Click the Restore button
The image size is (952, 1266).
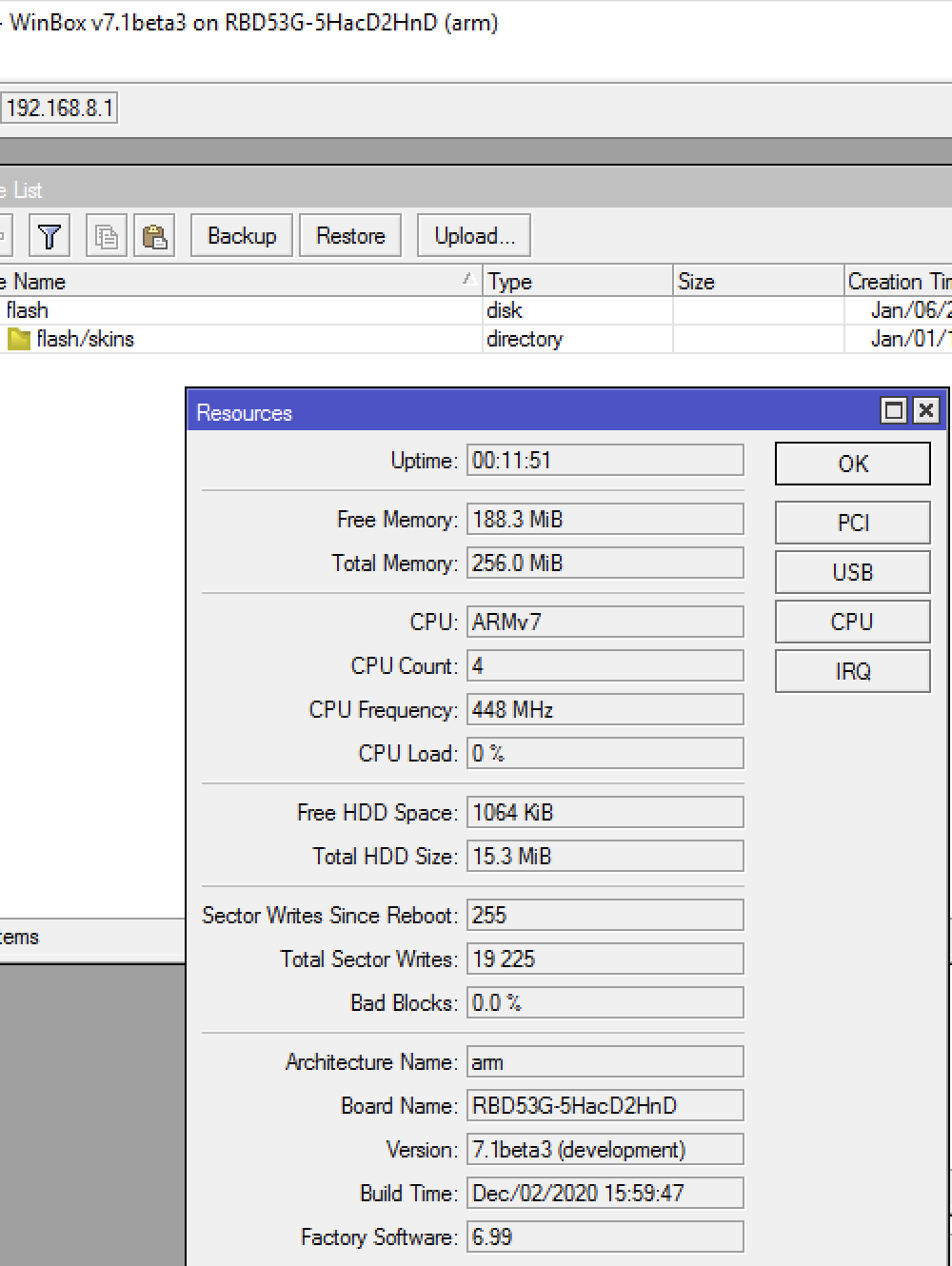pos(350,236)
